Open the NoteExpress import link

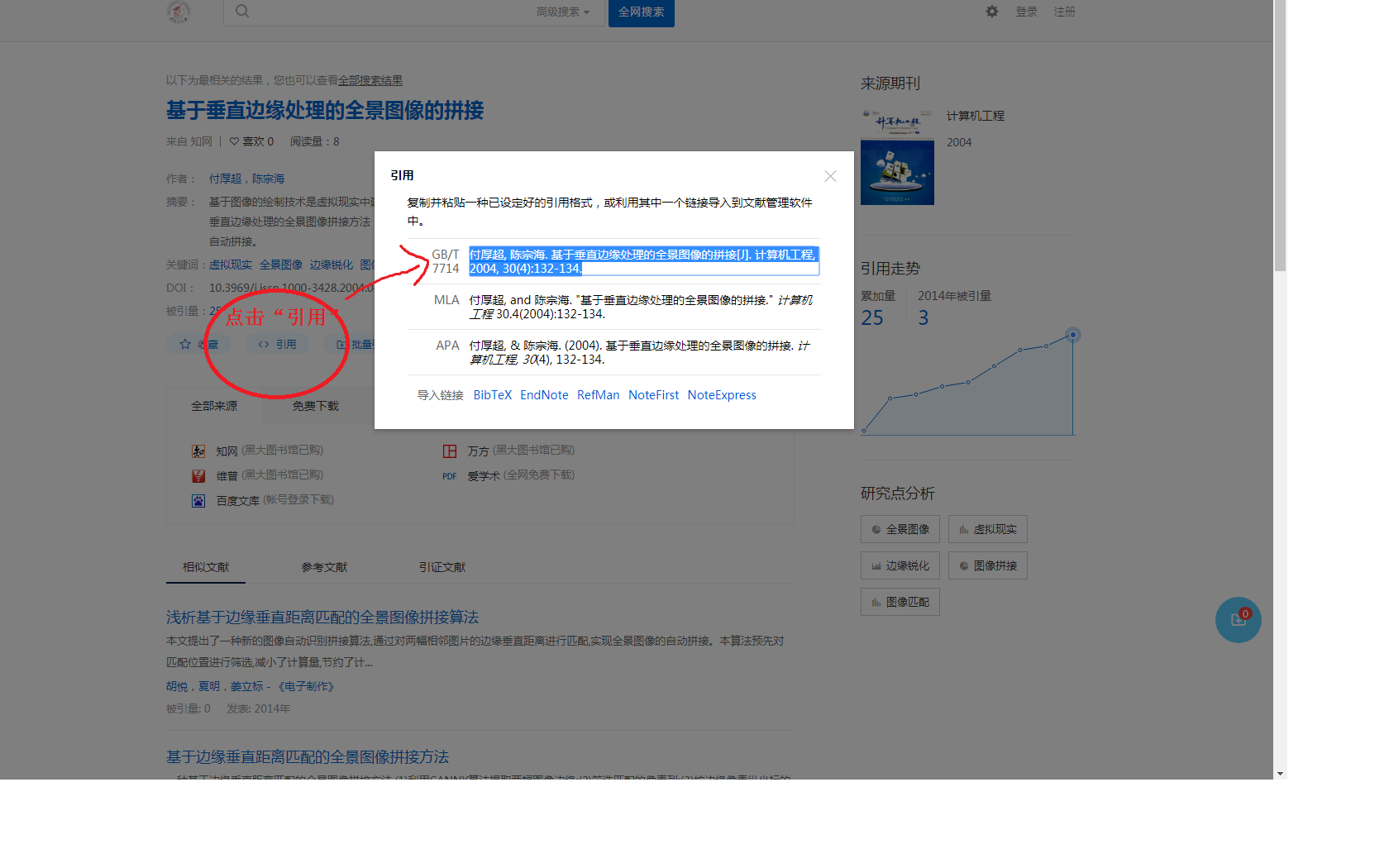pyautogui.click(x=722, y=395)
